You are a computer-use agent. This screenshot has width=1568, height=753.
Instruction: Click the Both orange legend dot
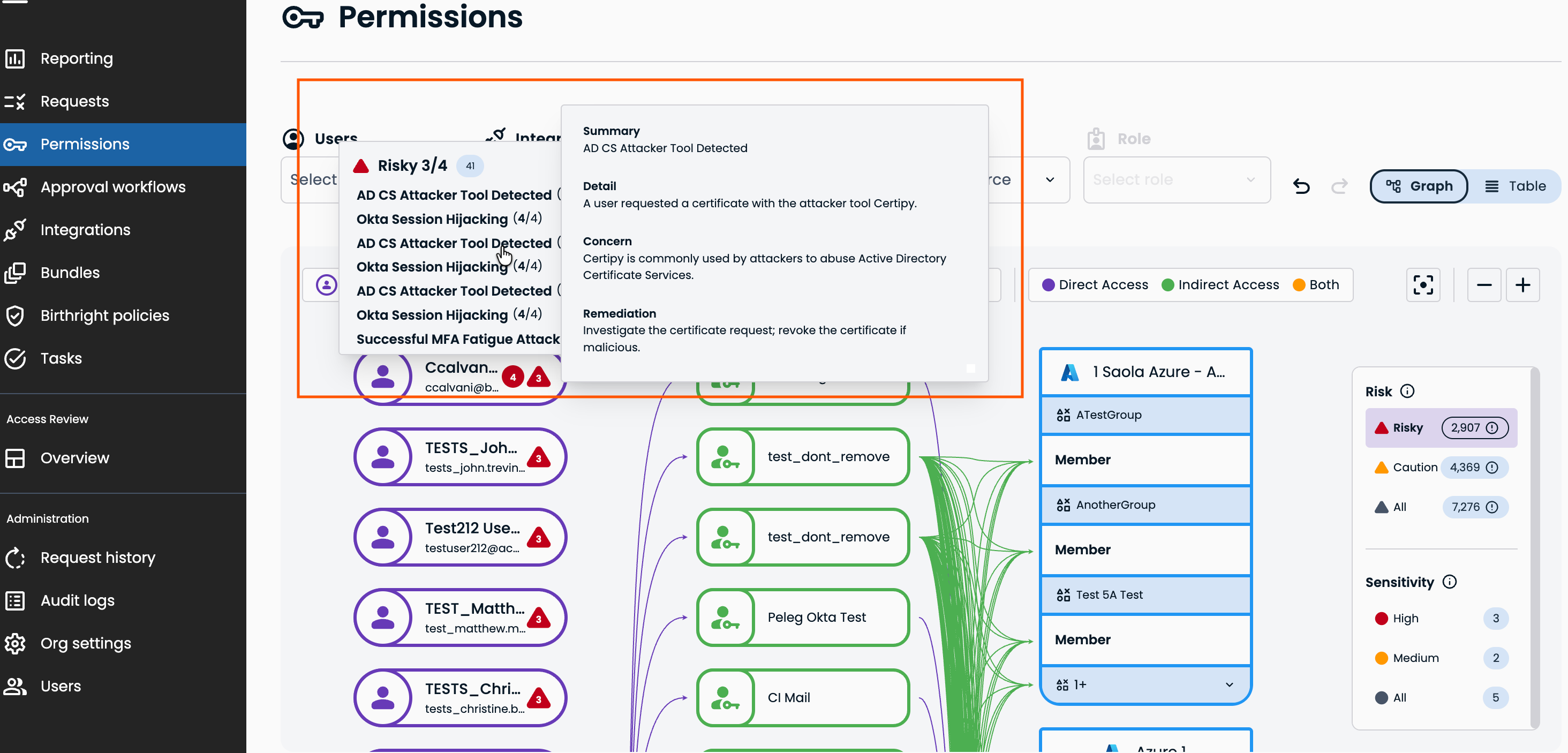pyautogui.click(x=1299, y=285)
